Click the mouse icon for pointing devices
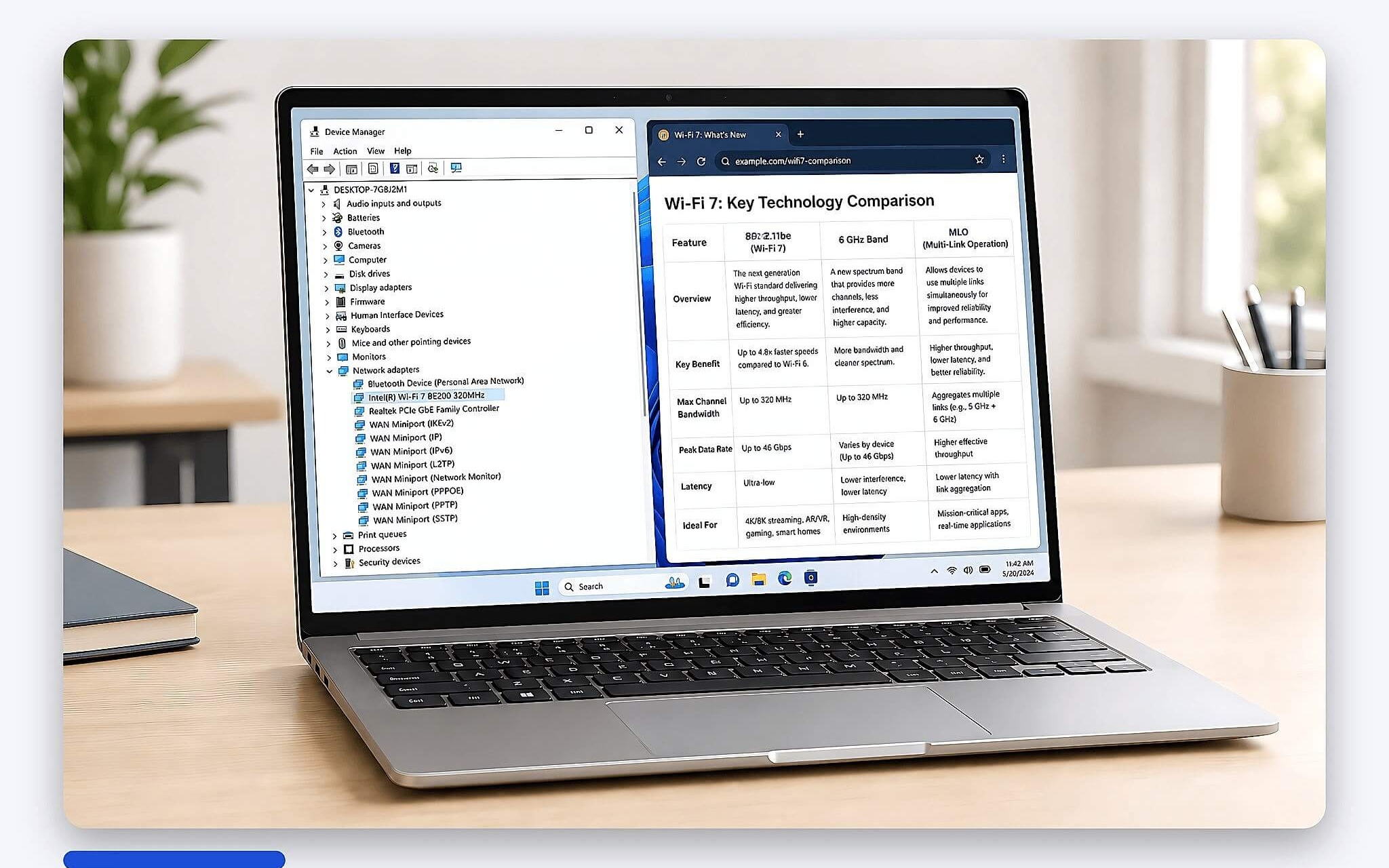 pyautogui.click(x=342, y=343)
